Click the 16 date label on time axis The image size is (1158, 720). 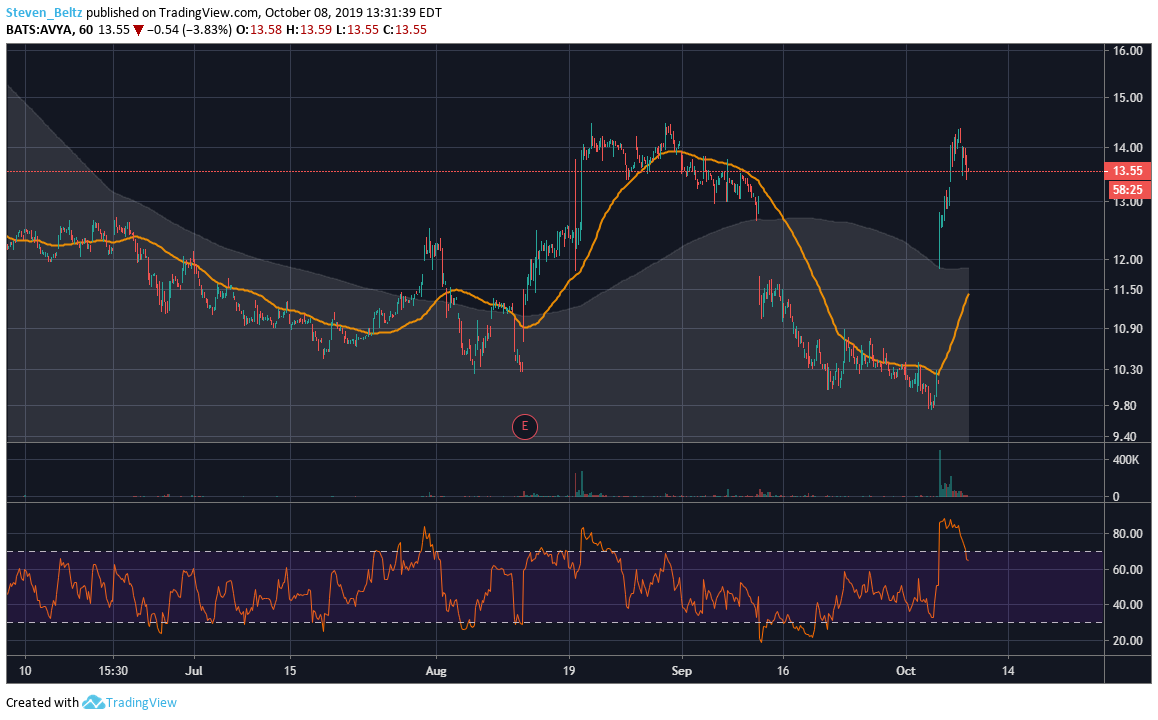coord(783,671)
